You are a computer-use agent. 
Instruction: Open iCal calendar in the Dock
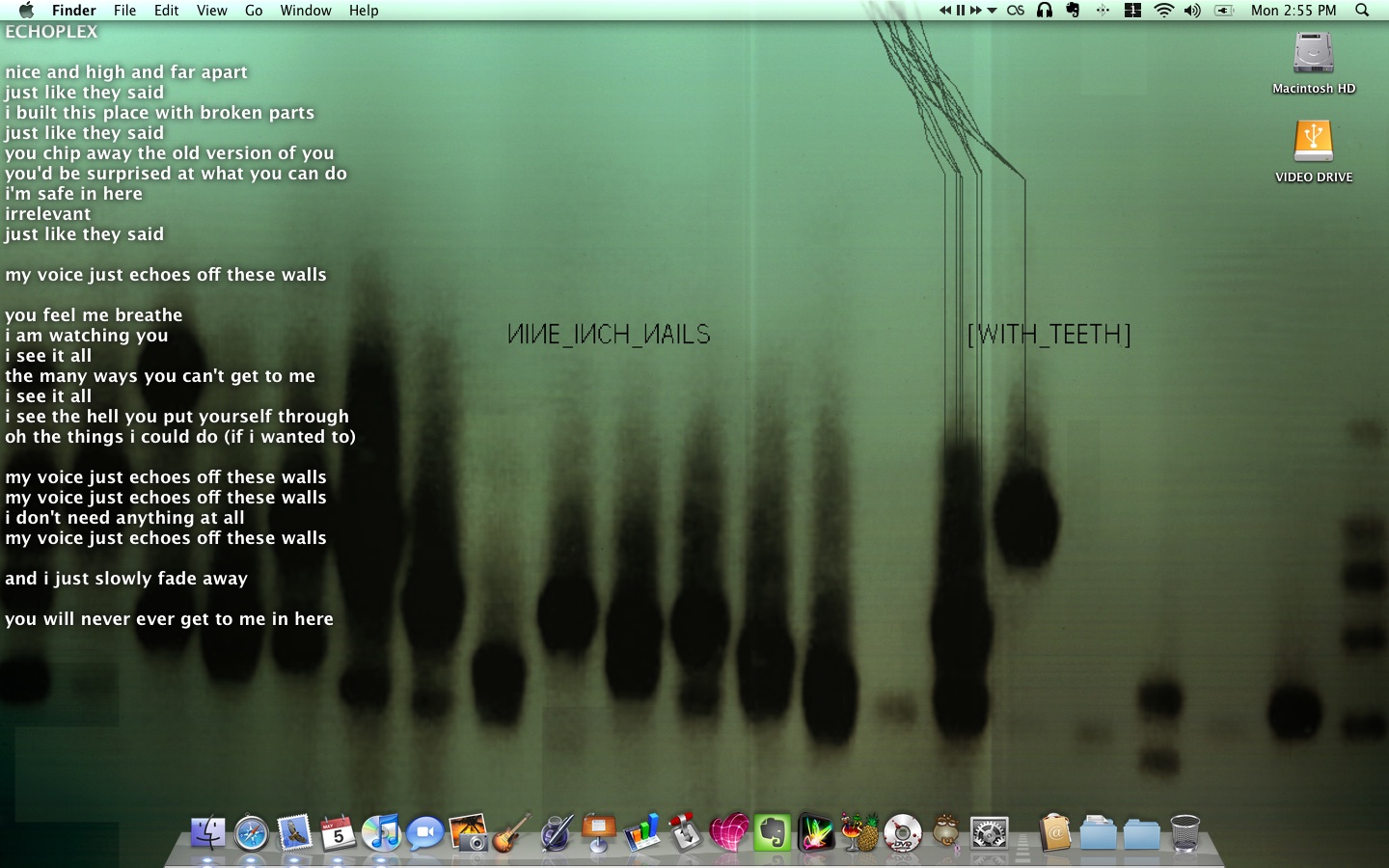pos(338,832)
